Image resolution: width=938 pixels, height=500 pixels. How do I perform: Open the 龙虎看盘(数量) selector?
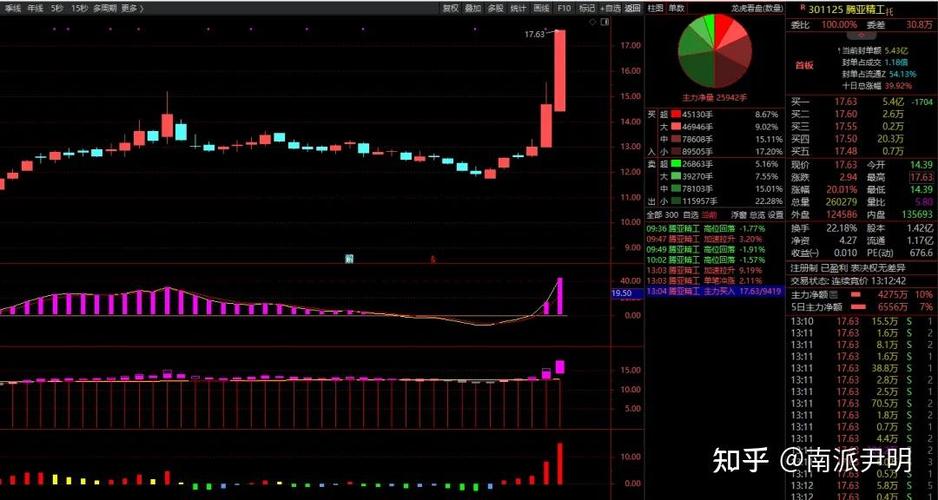coord(756,8)
